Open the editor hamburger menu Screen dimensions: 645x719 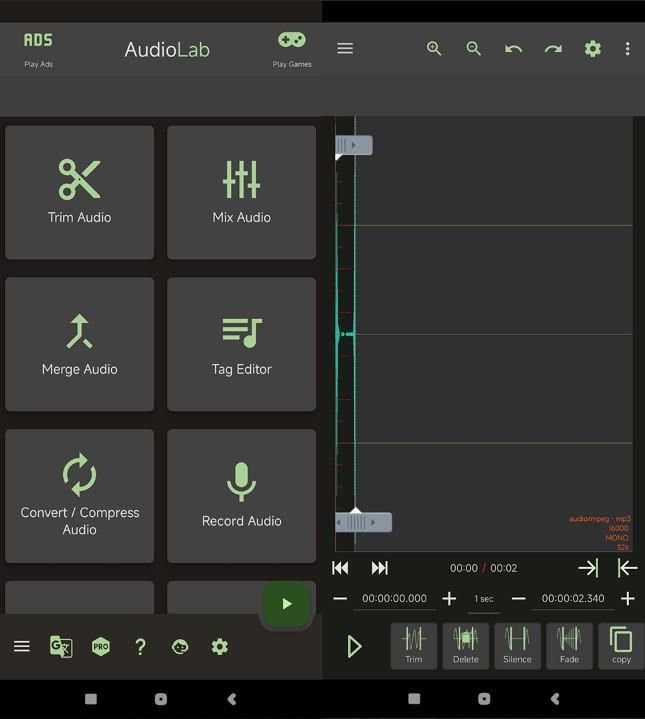click(345, 49)
